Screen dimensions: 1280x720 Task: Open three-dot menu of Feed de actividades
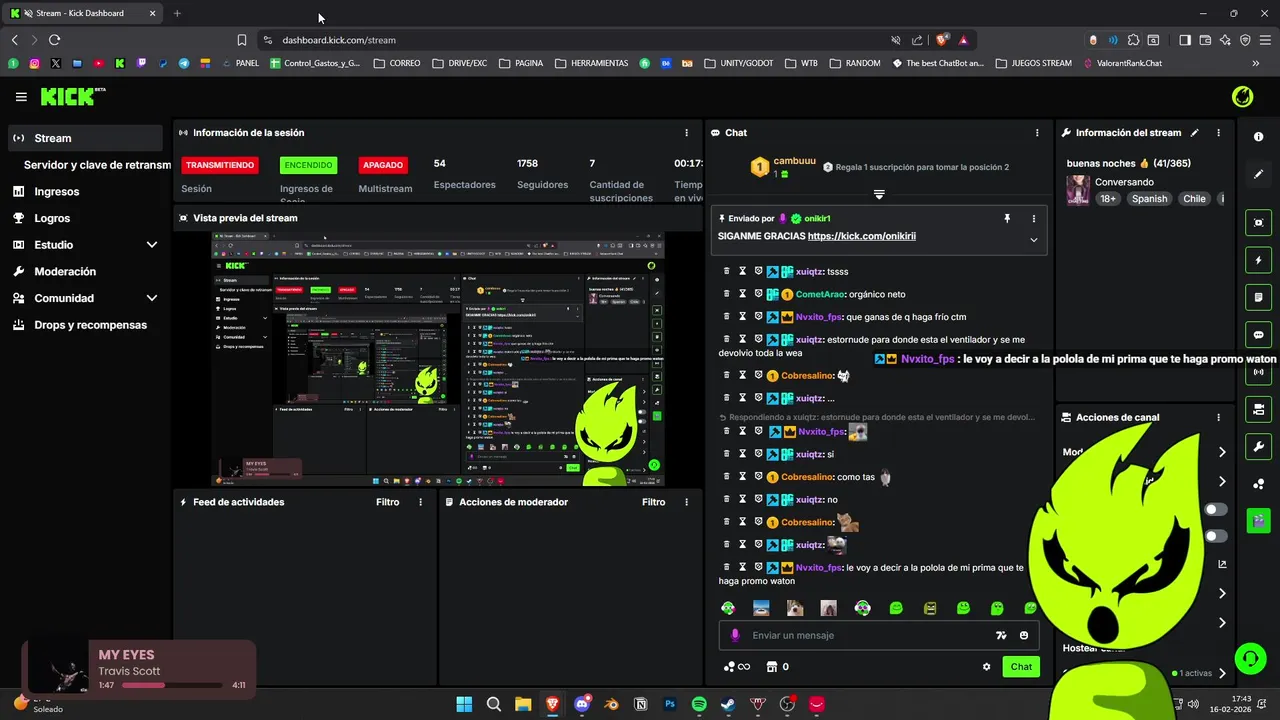click(x=420, y=502)
